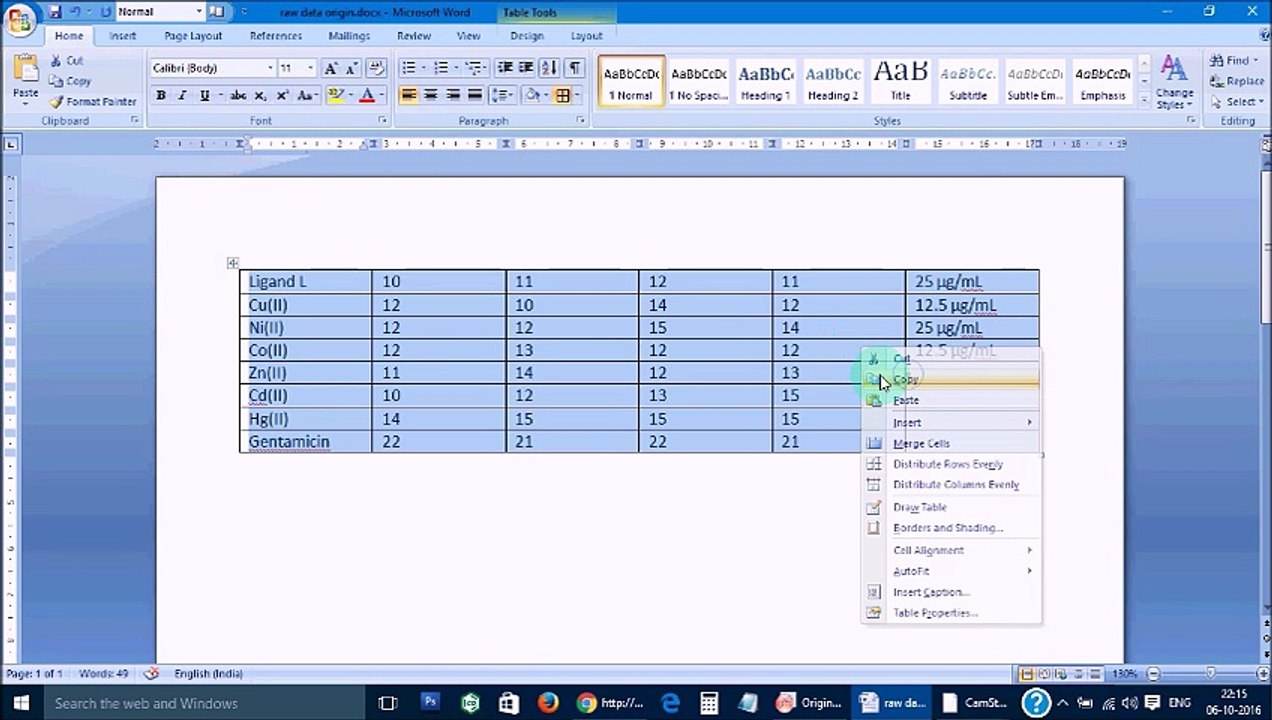The width and height of the screenshot is (1272, 720).
Task: Click the zoom slider handle
Action: [x=1210, y=674]
